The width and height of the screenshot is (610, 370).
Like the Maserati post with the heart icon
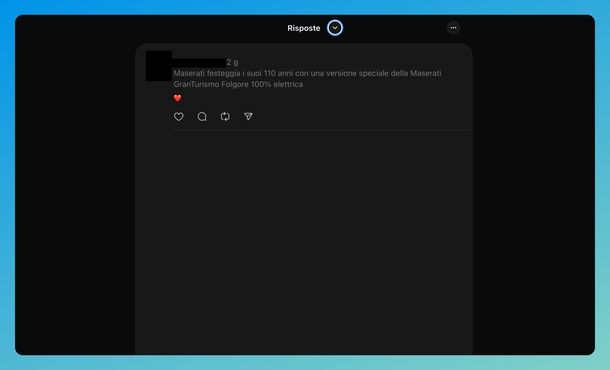pyautogui.click(x=179, y=117)
